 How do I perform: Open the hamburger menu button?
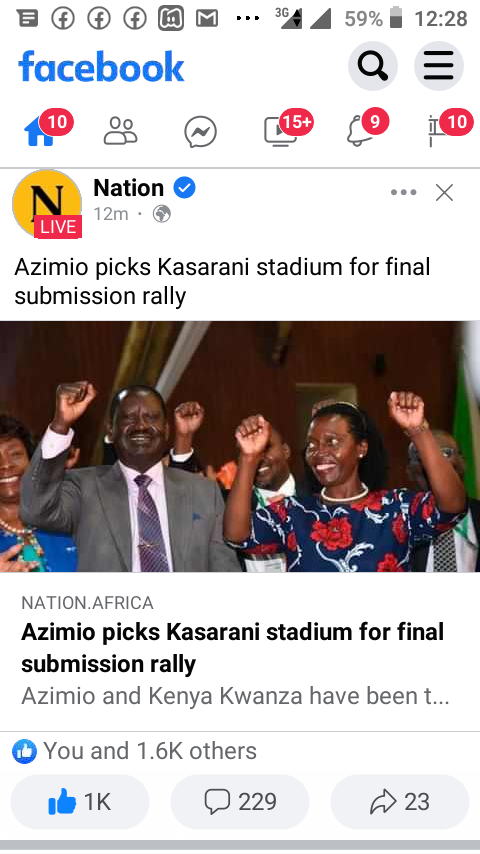click(439, 66)
